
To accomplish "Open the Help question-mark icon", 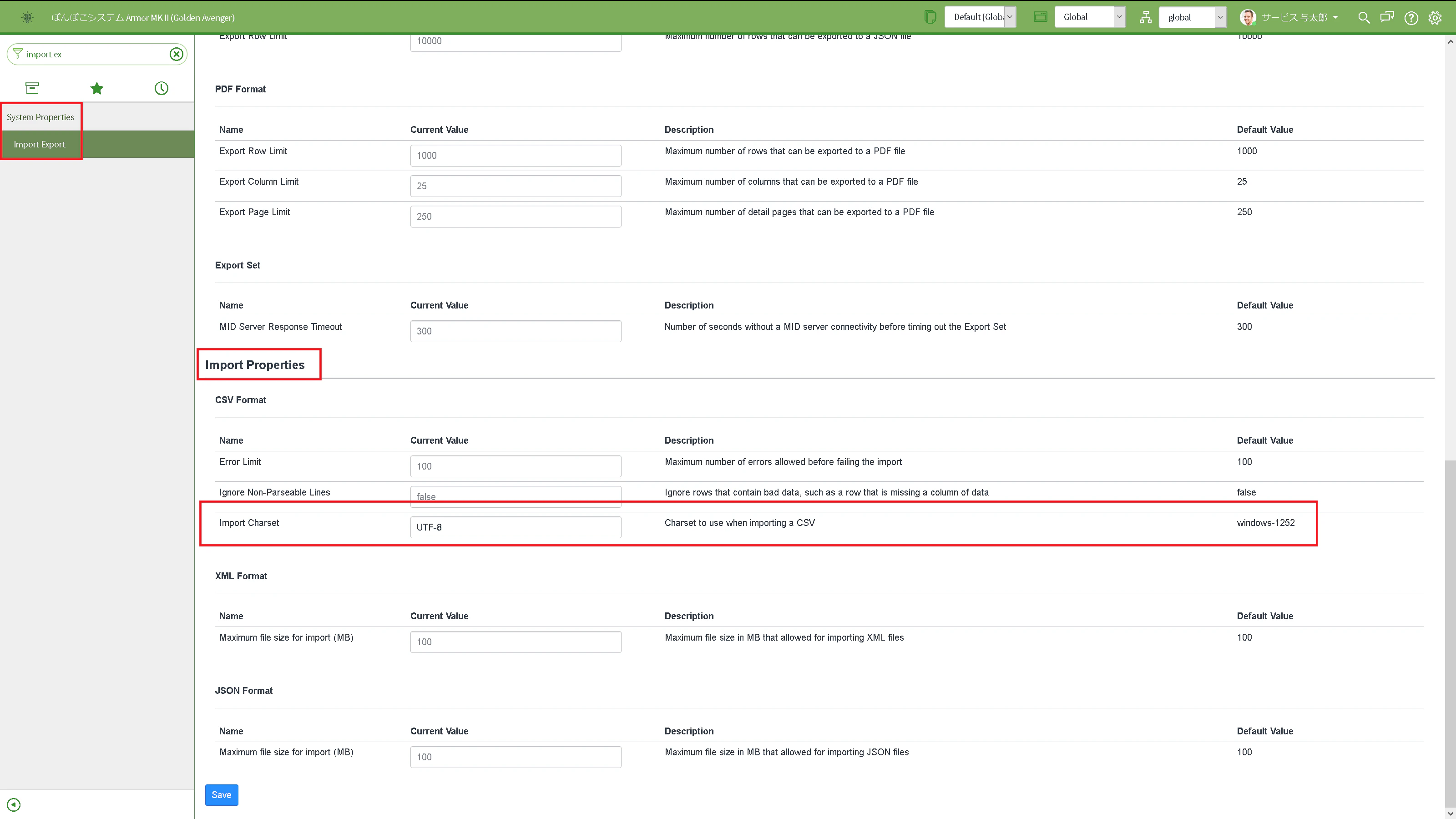I will coord(1411,18).
